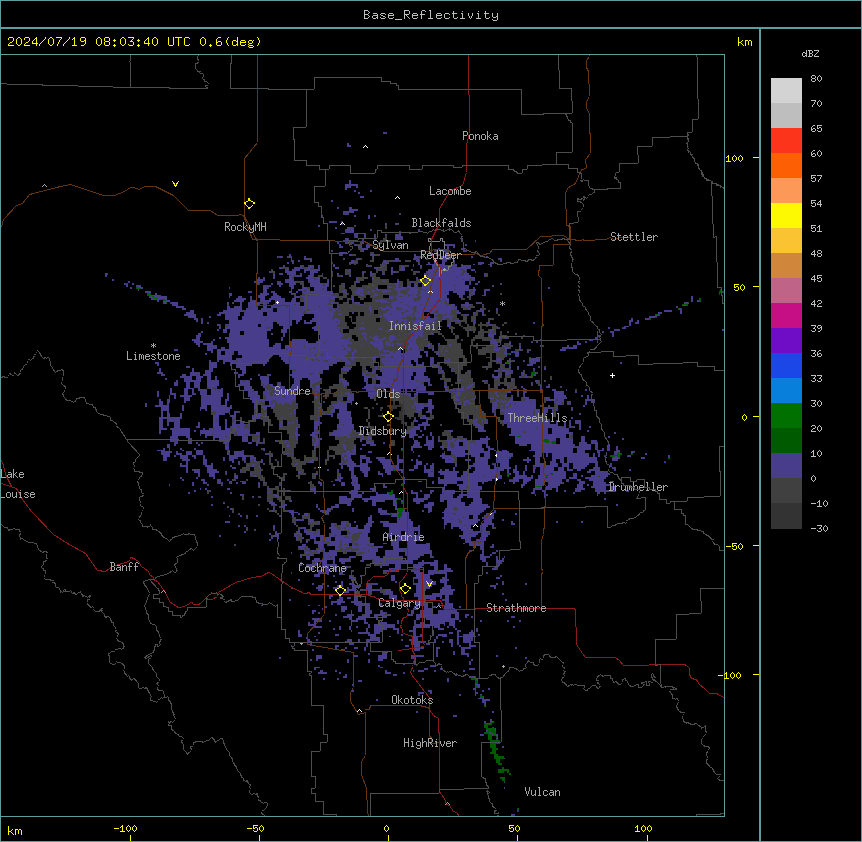862x842 pixels.
Task: Select the RedDeer city label
Action: [x=440, y=255]
